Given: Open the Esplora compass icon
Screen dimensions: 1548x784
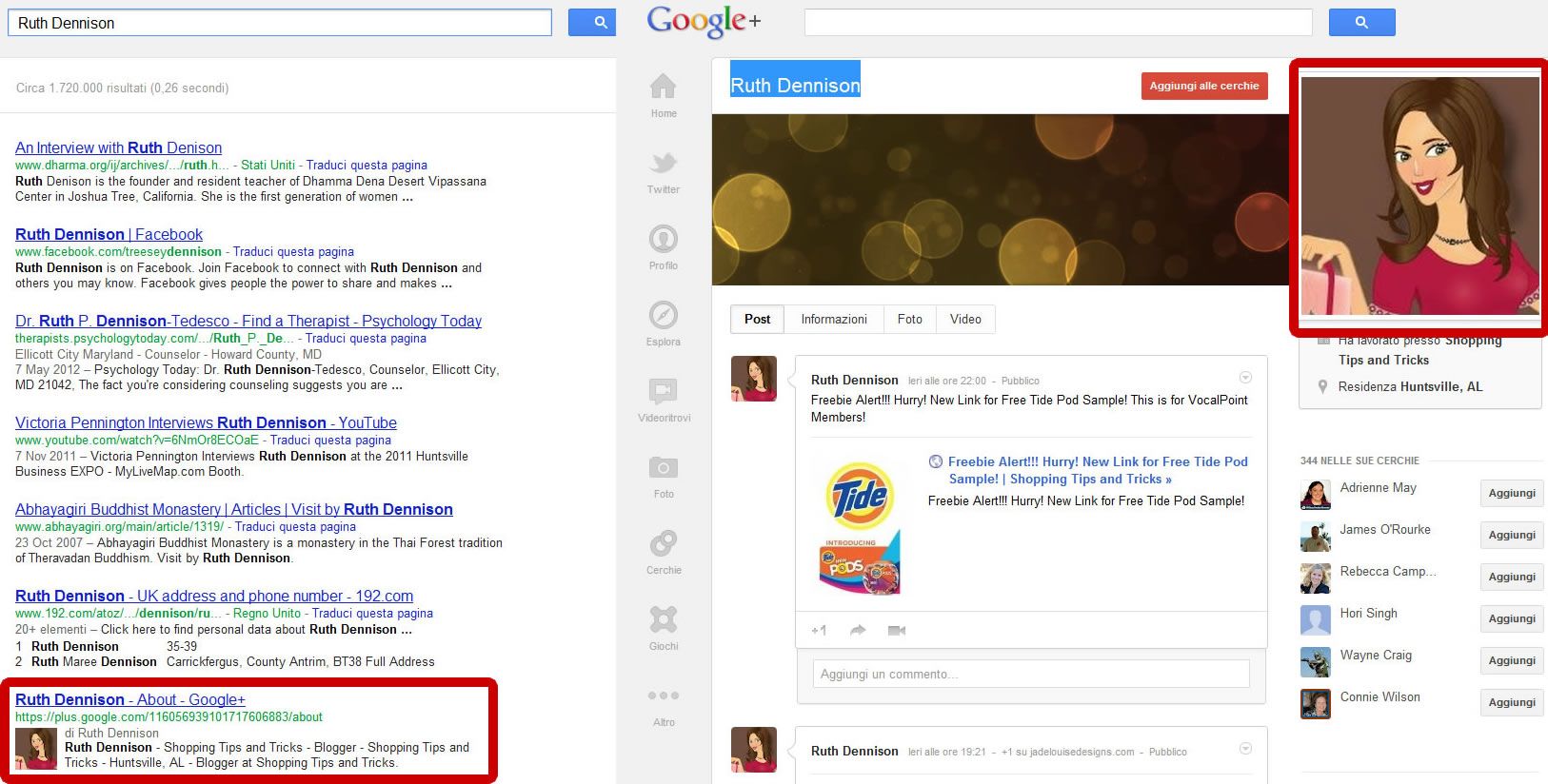Looking at the screenshot, I should click(664, 315).
